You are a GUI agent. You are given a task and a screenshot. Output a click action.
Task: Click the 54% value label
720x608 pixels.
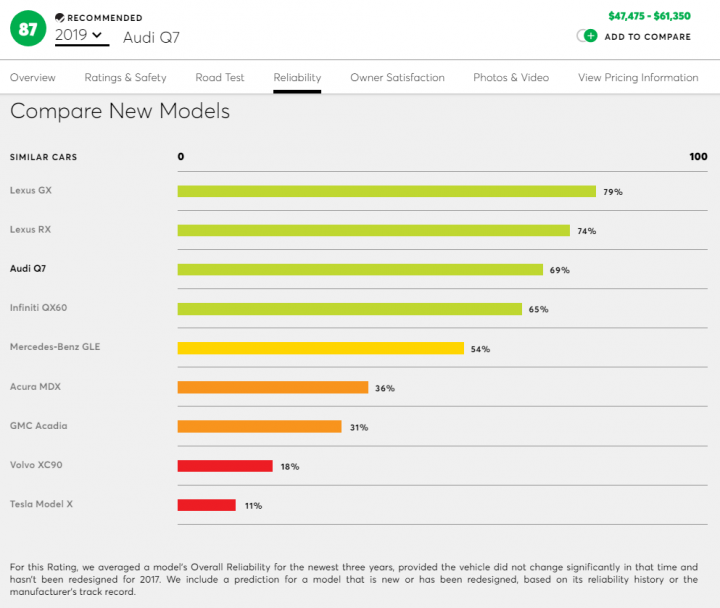coord(480,349)
